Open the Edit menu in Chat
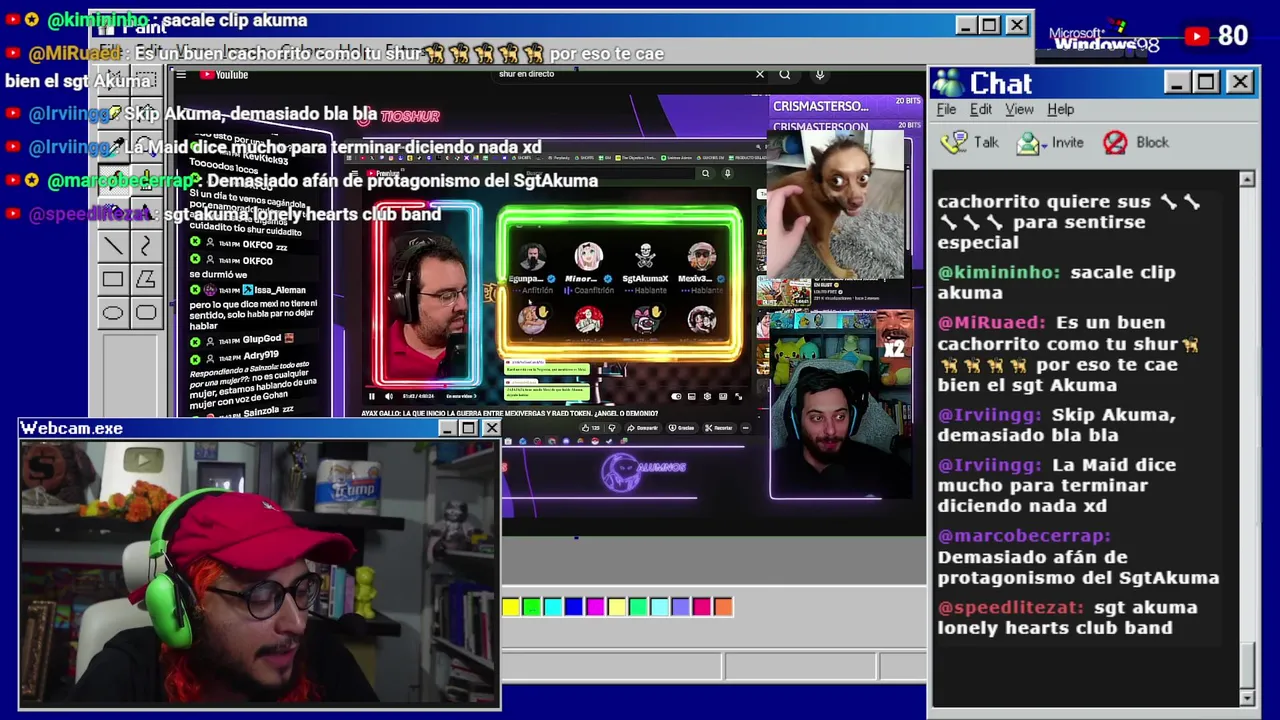 point(981,109)
